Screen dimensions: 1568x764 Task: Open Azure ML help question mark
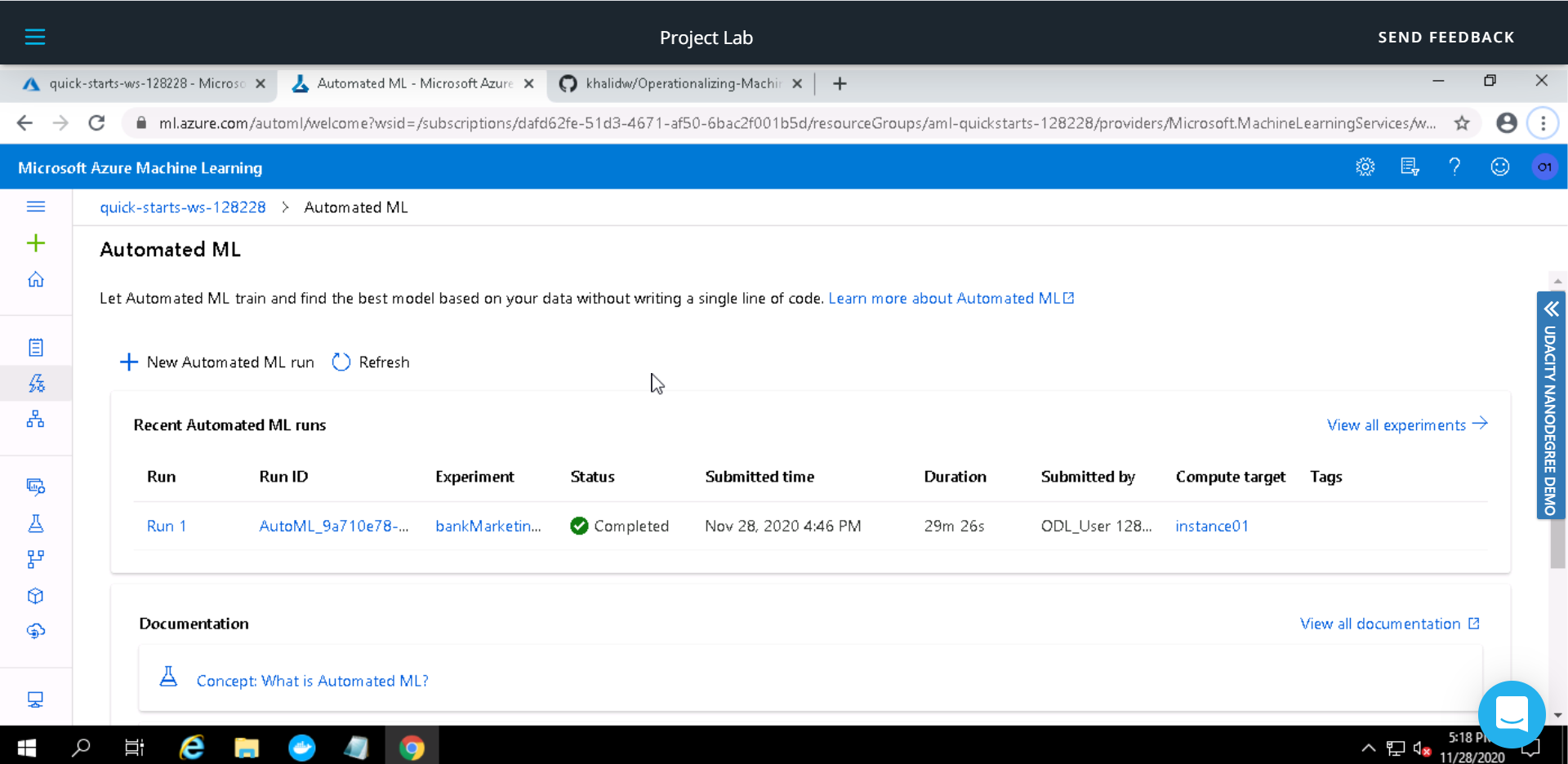click(x=1454, y=167)
